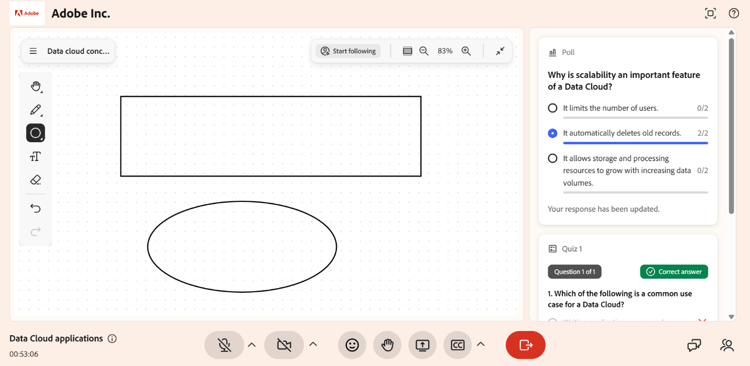Screen dimensions: 750x366
Task: Turn on the camera
Action: 284,345
